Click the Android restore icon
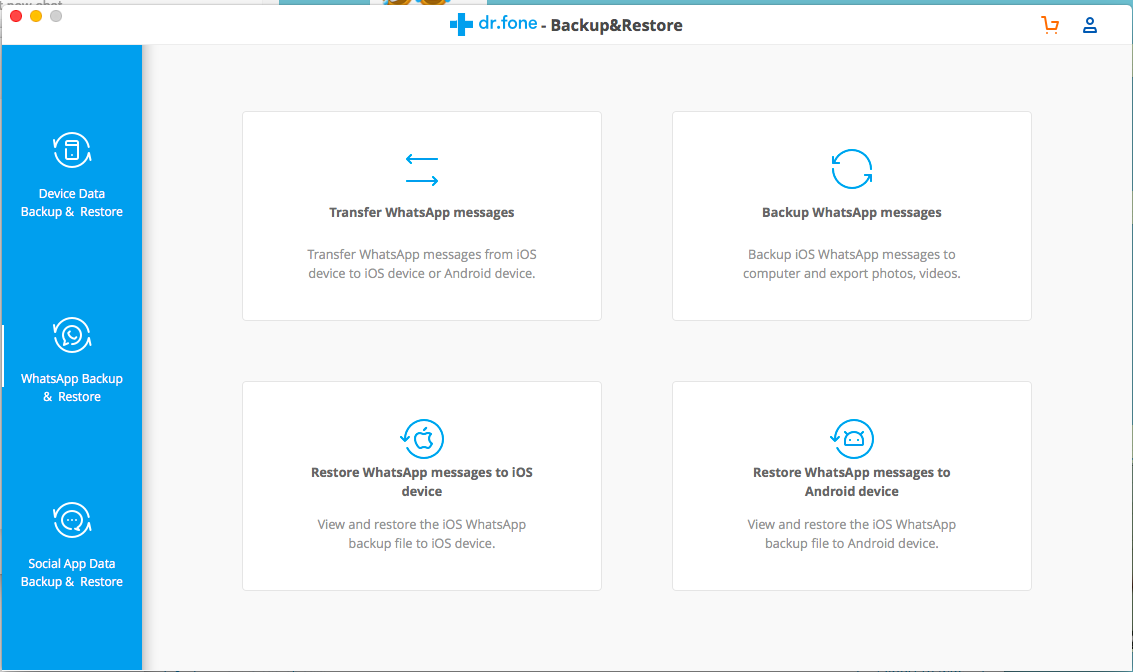 [852, 439]
